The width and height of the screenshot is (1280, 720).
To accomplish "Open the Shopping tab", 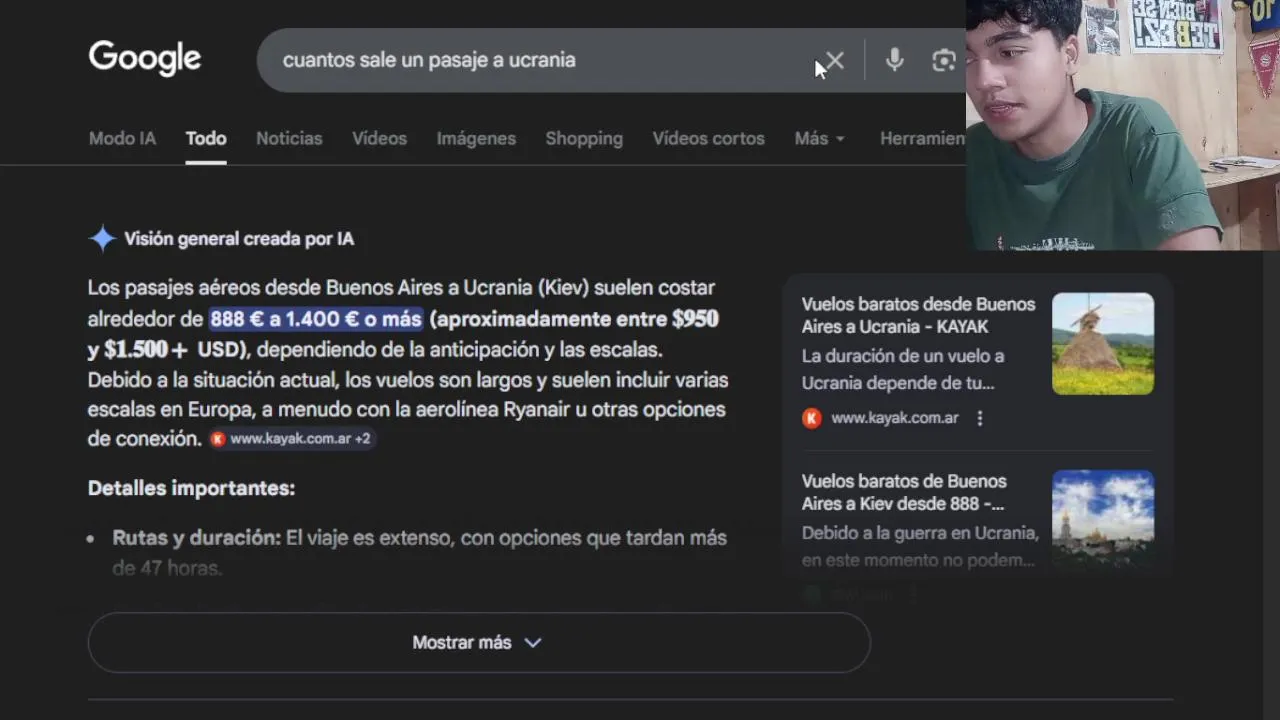I will pos(584,139).
